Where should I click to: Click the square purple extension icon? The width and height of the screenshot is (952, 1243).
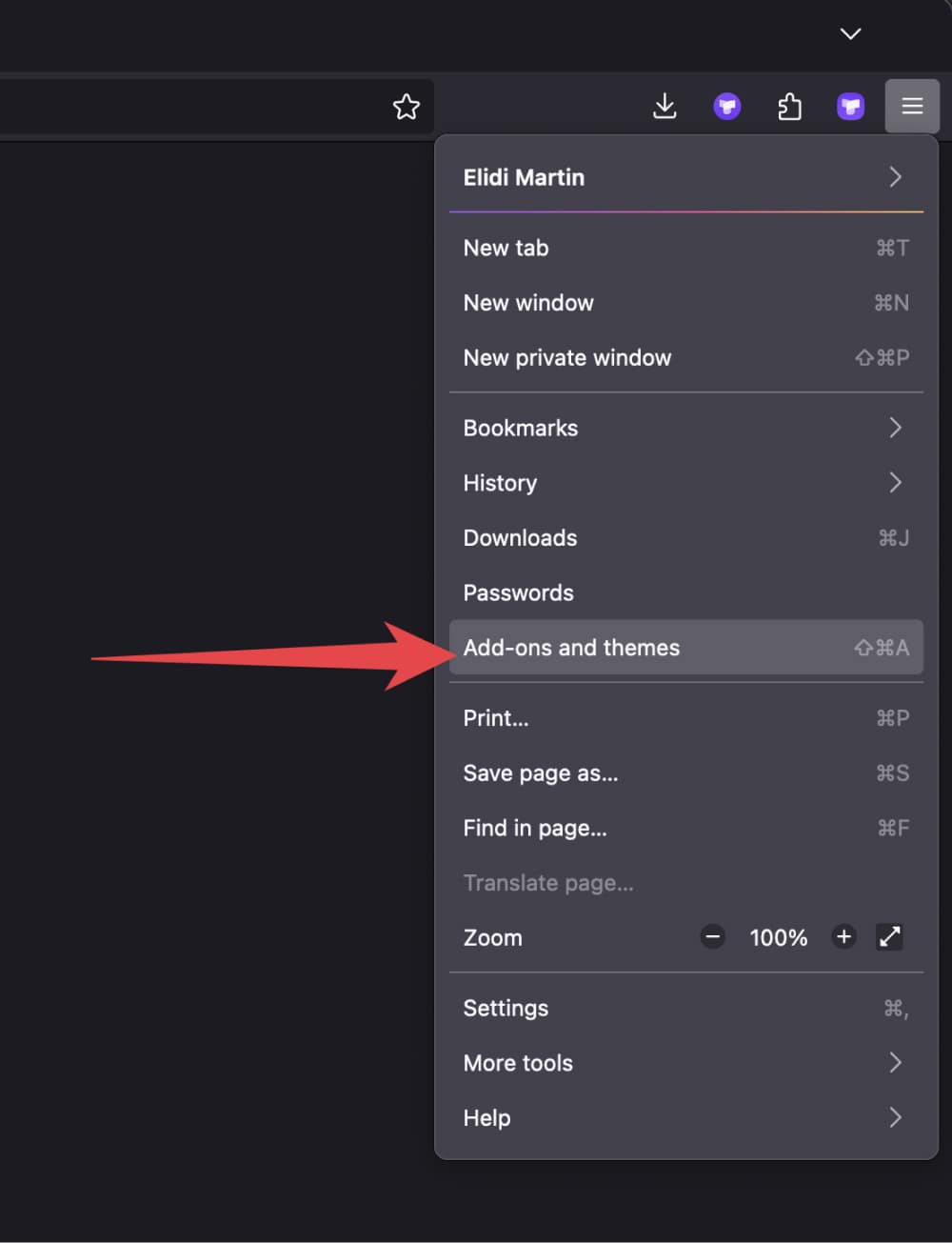(x=851, y=107)
